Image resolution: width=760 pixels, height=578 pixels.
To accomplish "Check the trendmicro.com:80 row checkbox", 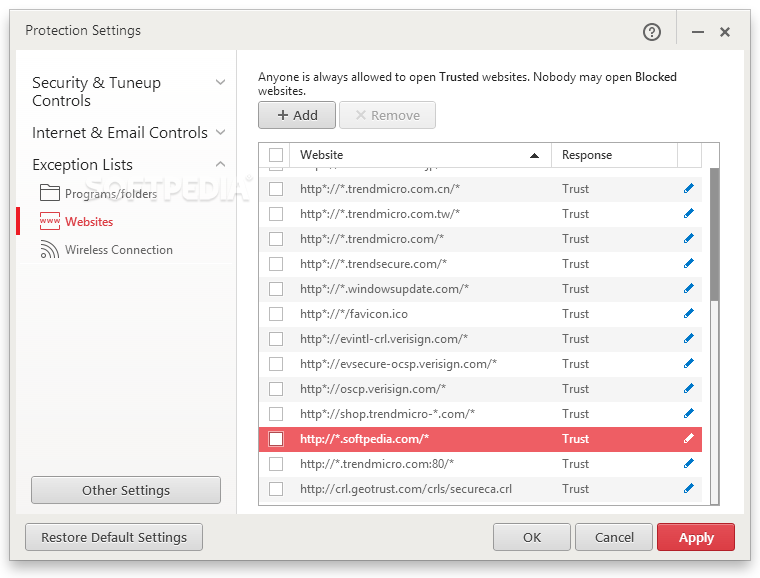I will (276, 464).
